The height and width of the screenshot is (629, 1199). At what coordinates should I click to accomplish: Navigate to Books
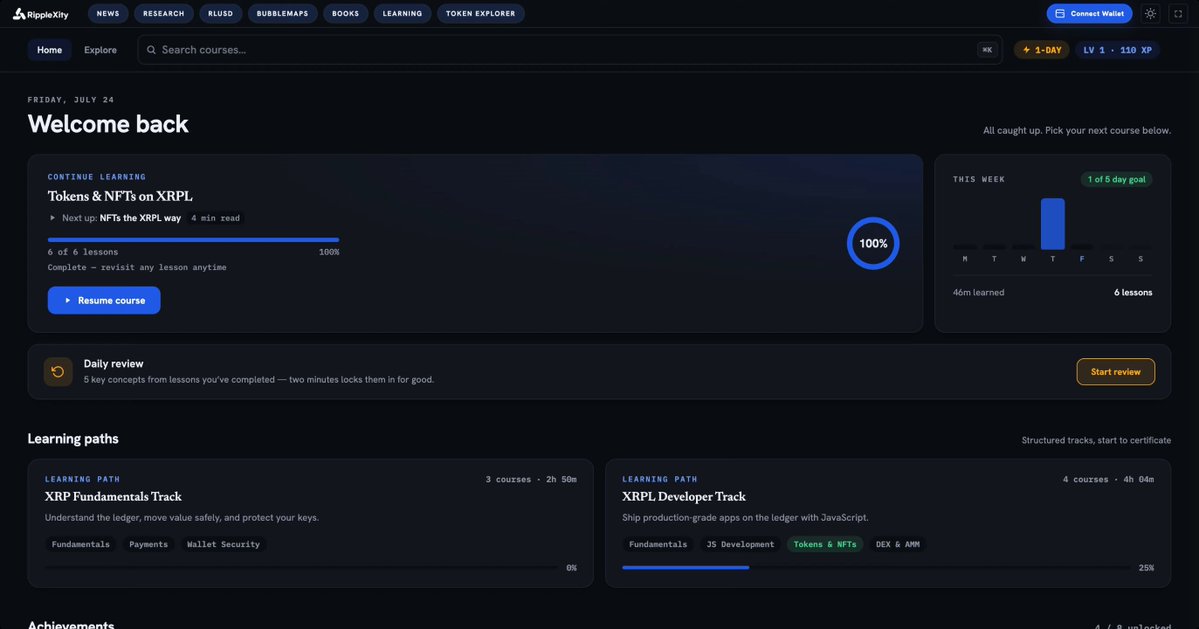tap(346, 14)
